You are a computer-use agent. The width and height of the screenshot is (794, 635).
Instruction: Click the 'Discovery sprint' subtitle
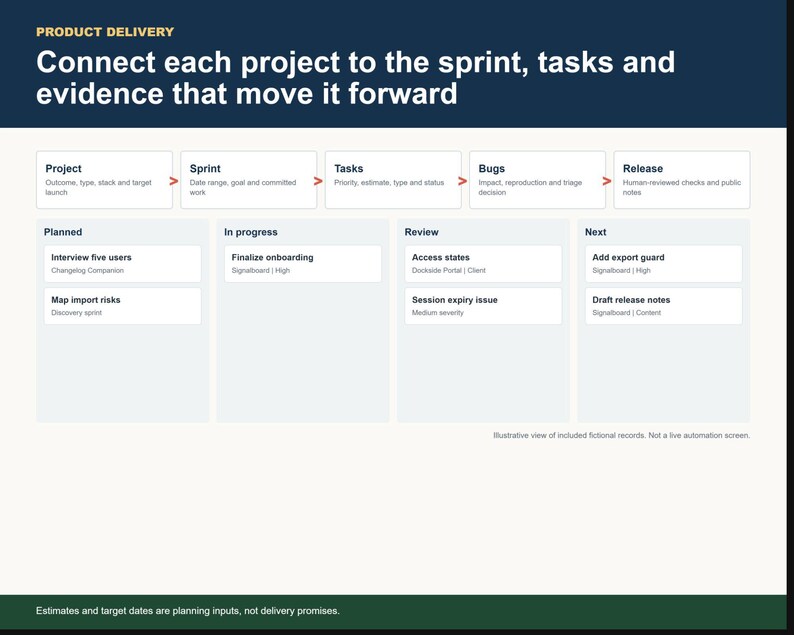click(x=76, y=313)
